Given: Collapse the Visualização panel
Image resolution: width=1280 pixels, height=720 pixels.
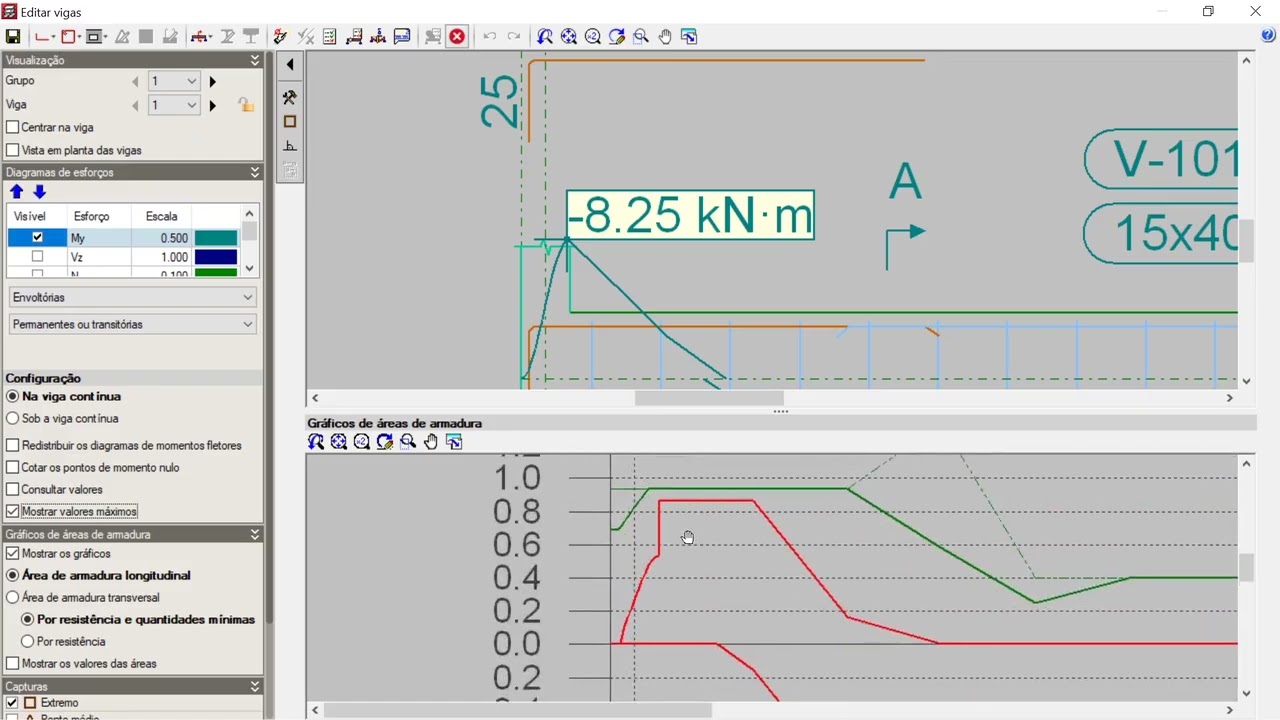Looking at the screenshot, I should [x=255, y=60].
